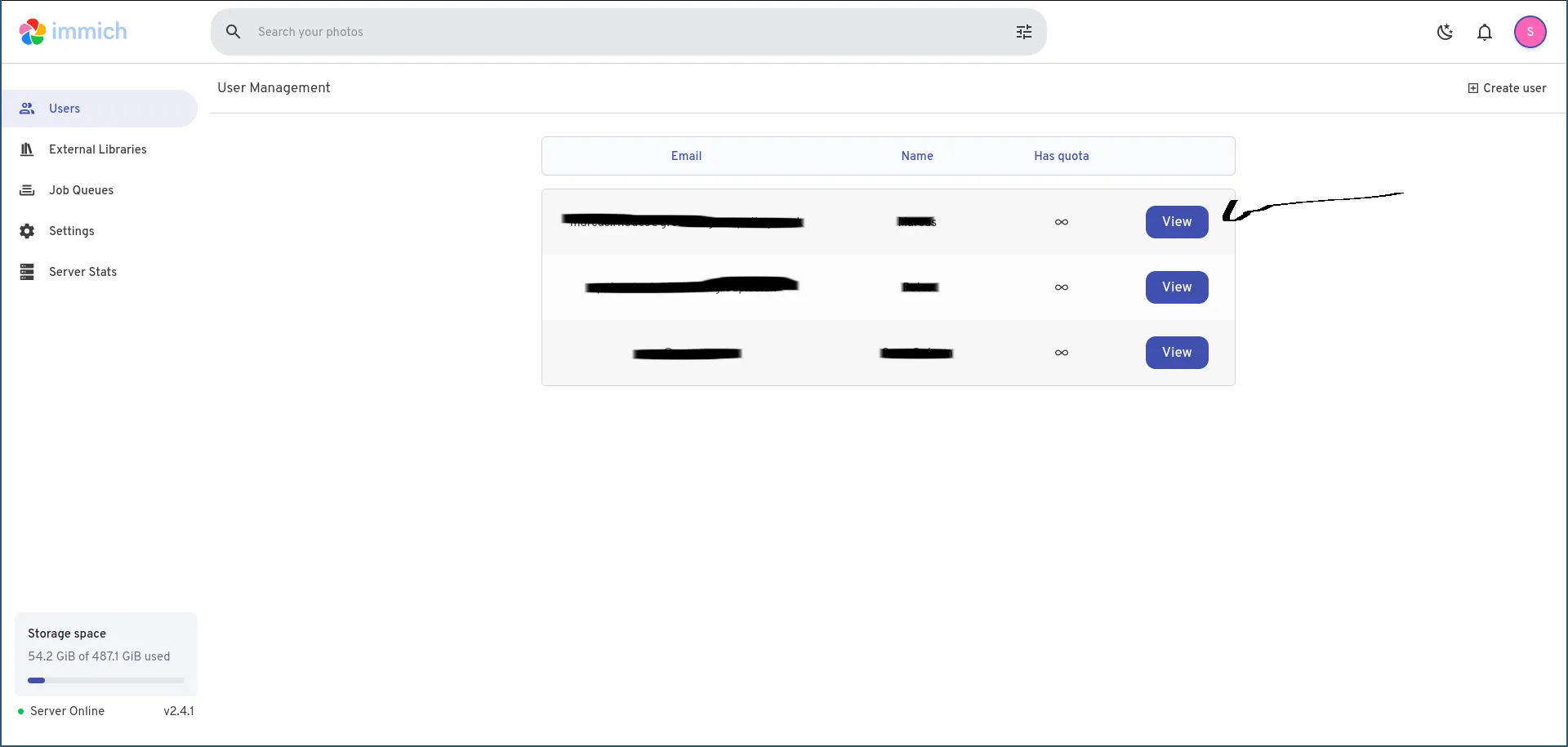Click the Create user button

[1507, 88]
